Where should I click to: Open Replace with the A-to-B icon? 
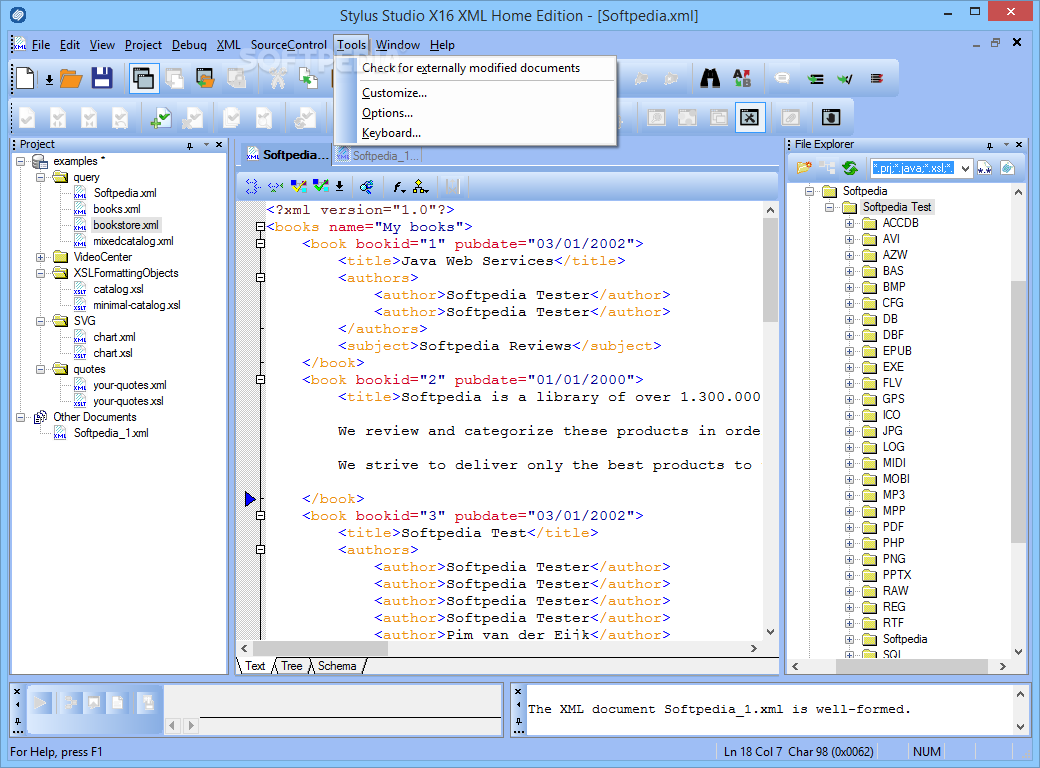[742, 78]
